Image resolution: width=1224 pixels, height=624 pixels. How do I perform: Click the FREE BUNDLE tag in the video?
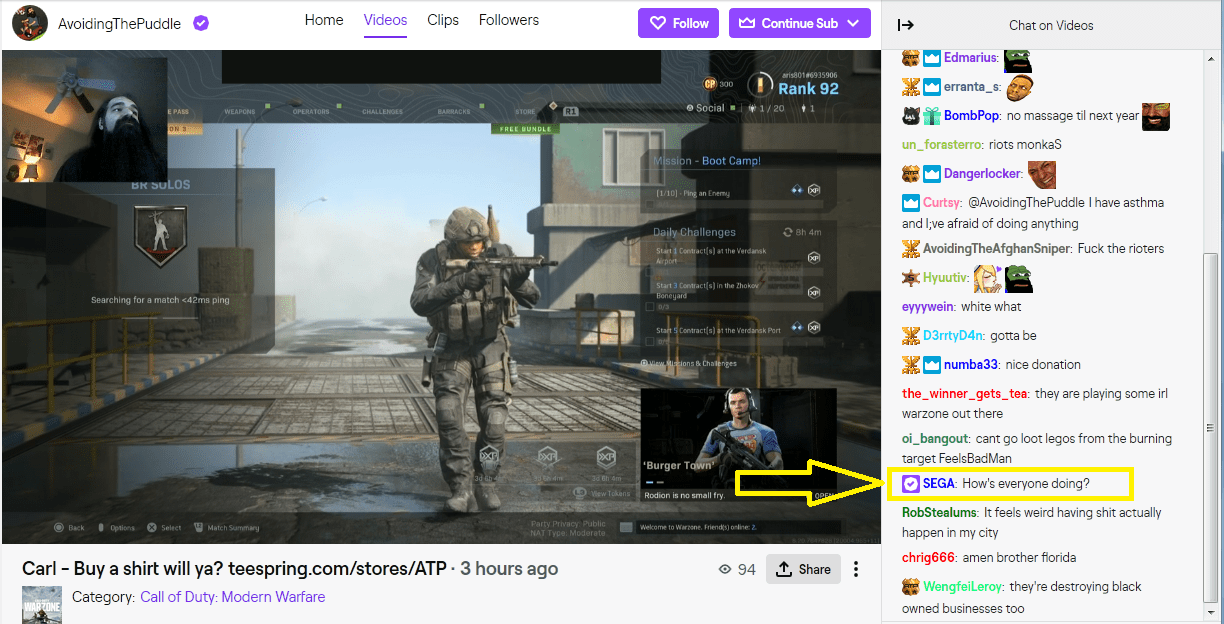[524, 129]
